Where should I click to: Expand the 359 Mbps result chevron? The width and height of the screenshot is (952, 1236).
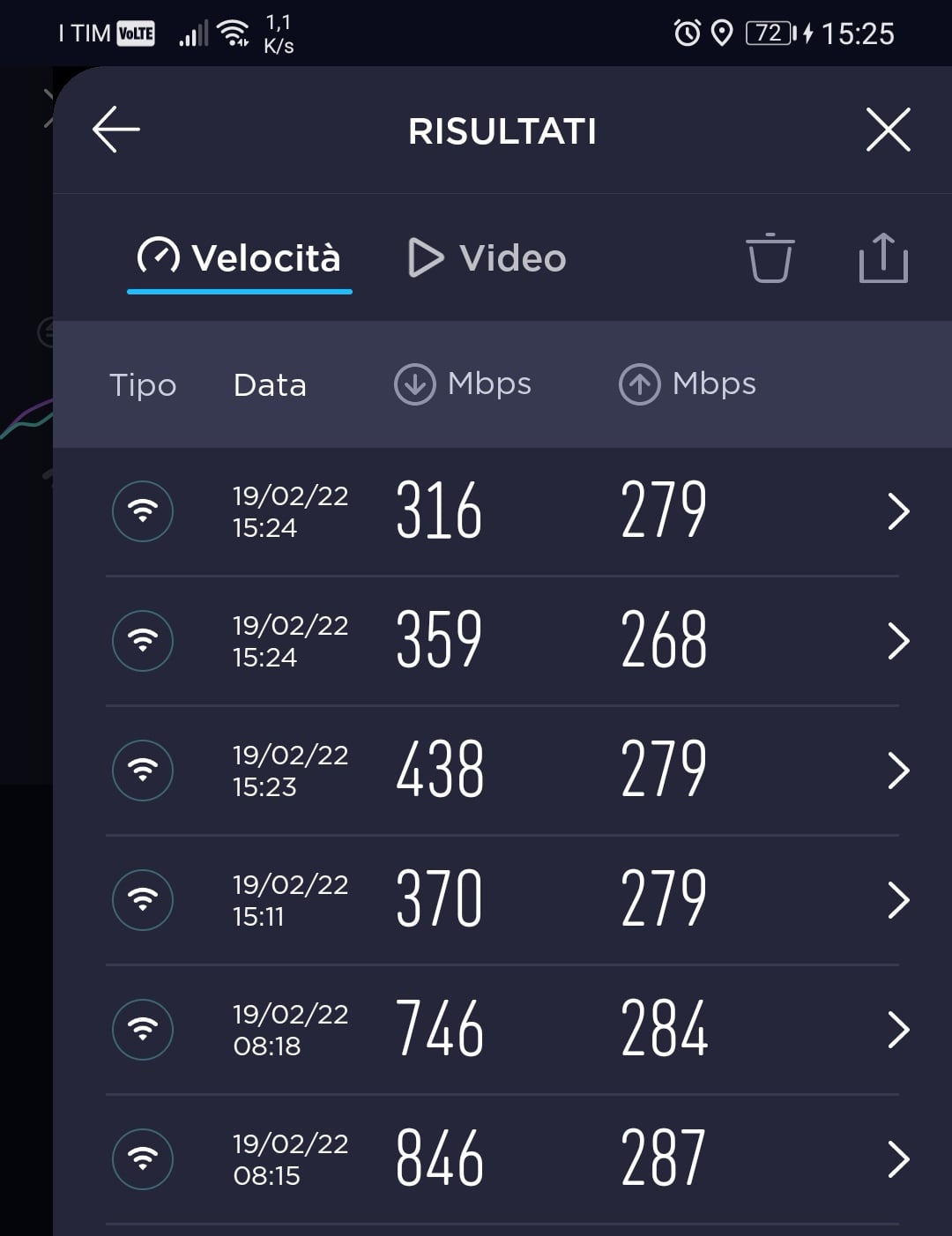[x=897, y=641]
